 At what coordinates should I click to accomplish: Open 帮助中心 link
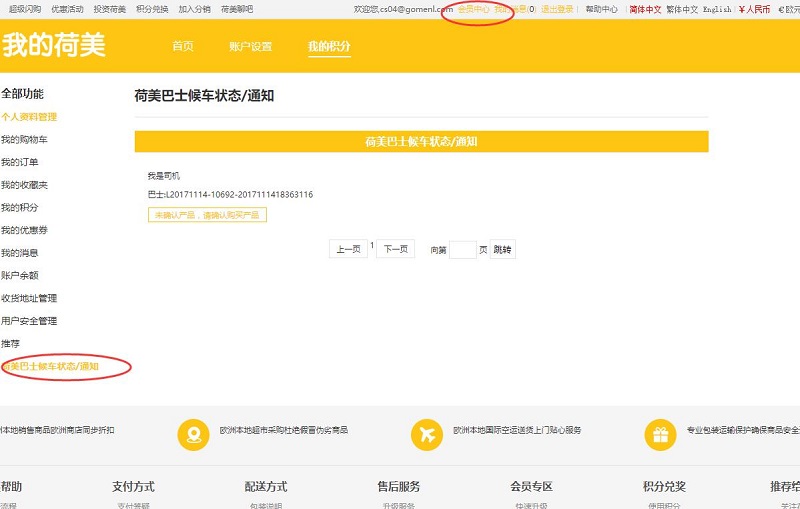[x=602, y=9]
